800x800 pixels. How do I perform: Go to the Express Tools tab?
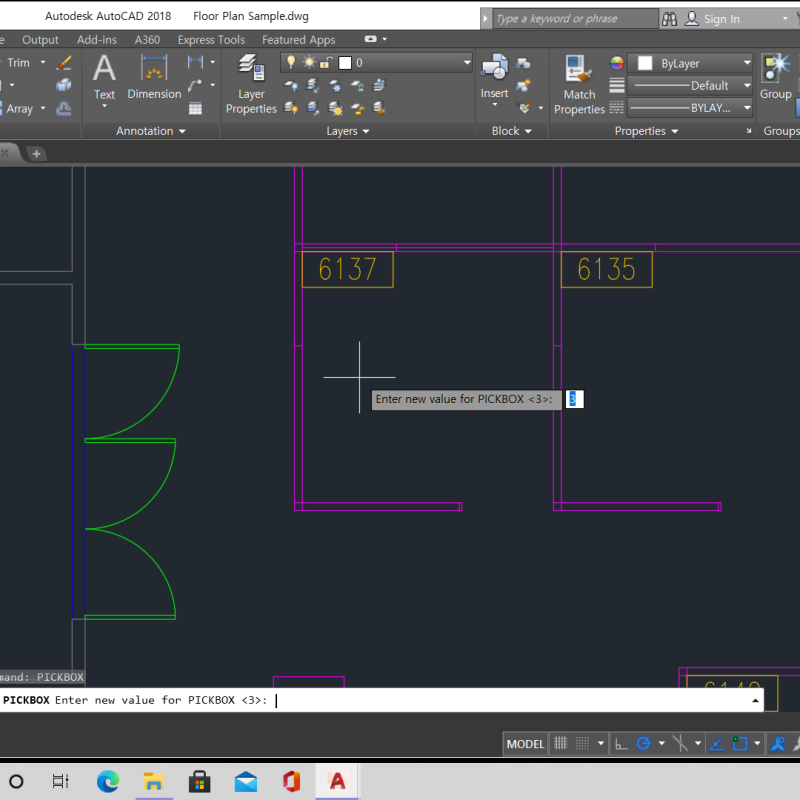(211, 40)
